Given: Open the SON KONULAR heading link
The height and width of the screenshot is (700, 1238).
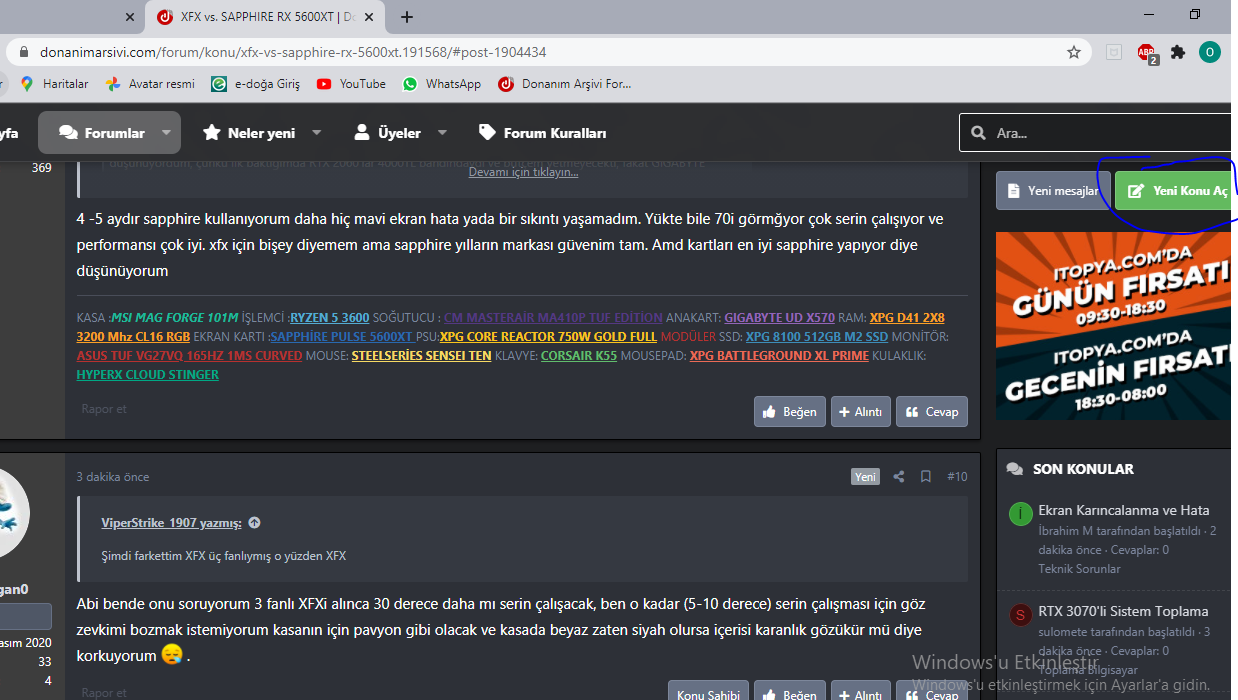Looking at the screenshot, I should click(x=1085, y=469).
